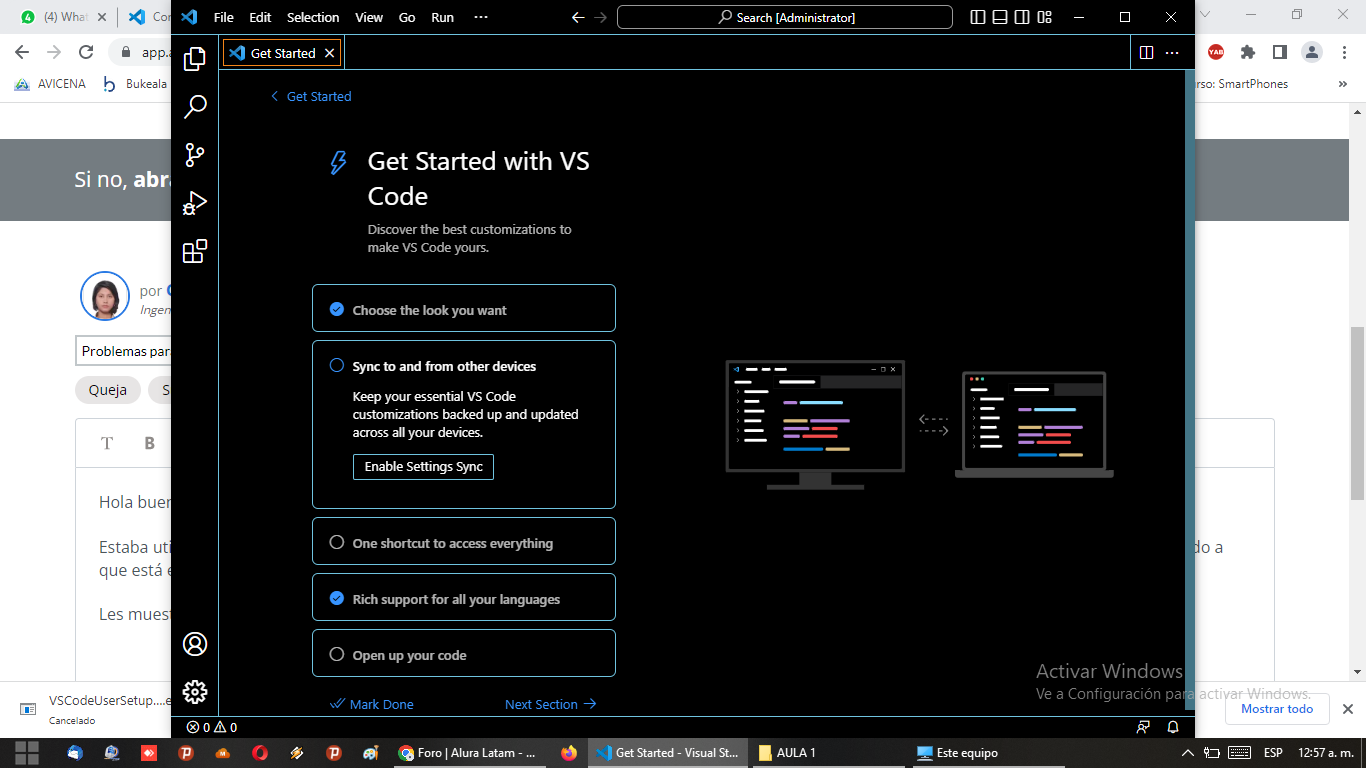Toggle 'Rich support for all your languages' check

(337, 598)
